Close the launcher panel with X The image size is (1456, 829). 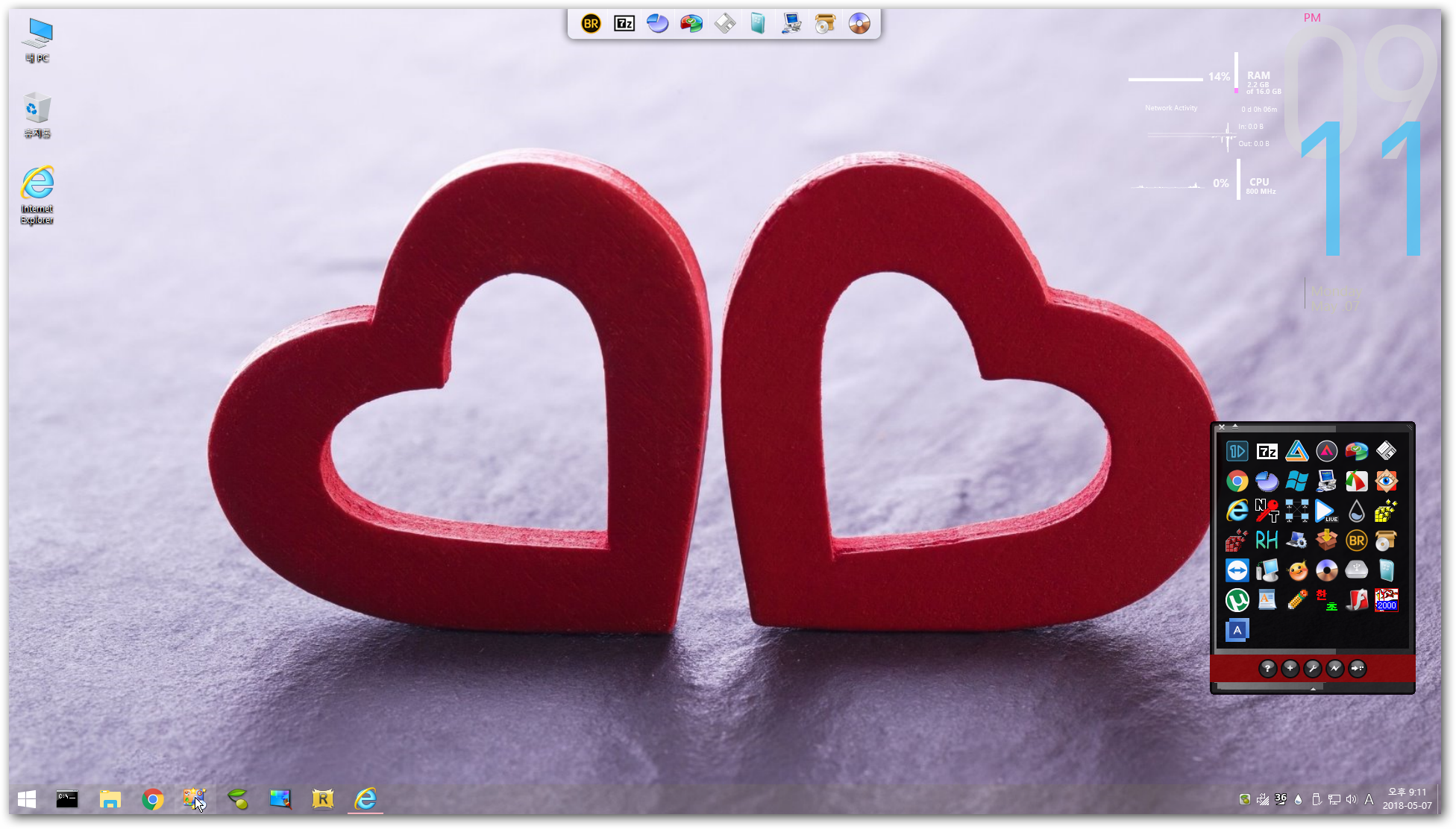point(1222,427)
